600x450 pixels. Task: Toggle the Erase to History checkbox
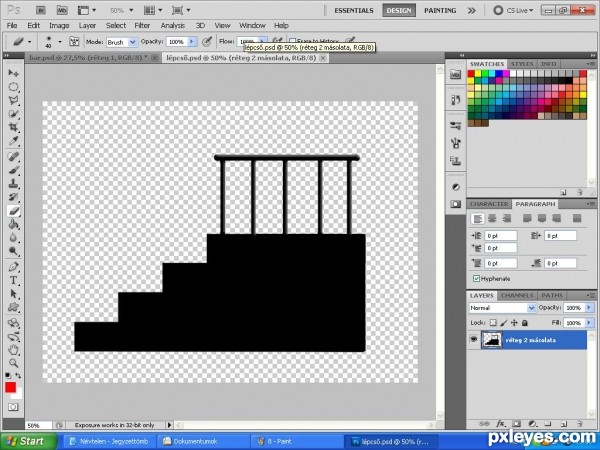coord(293,41)
